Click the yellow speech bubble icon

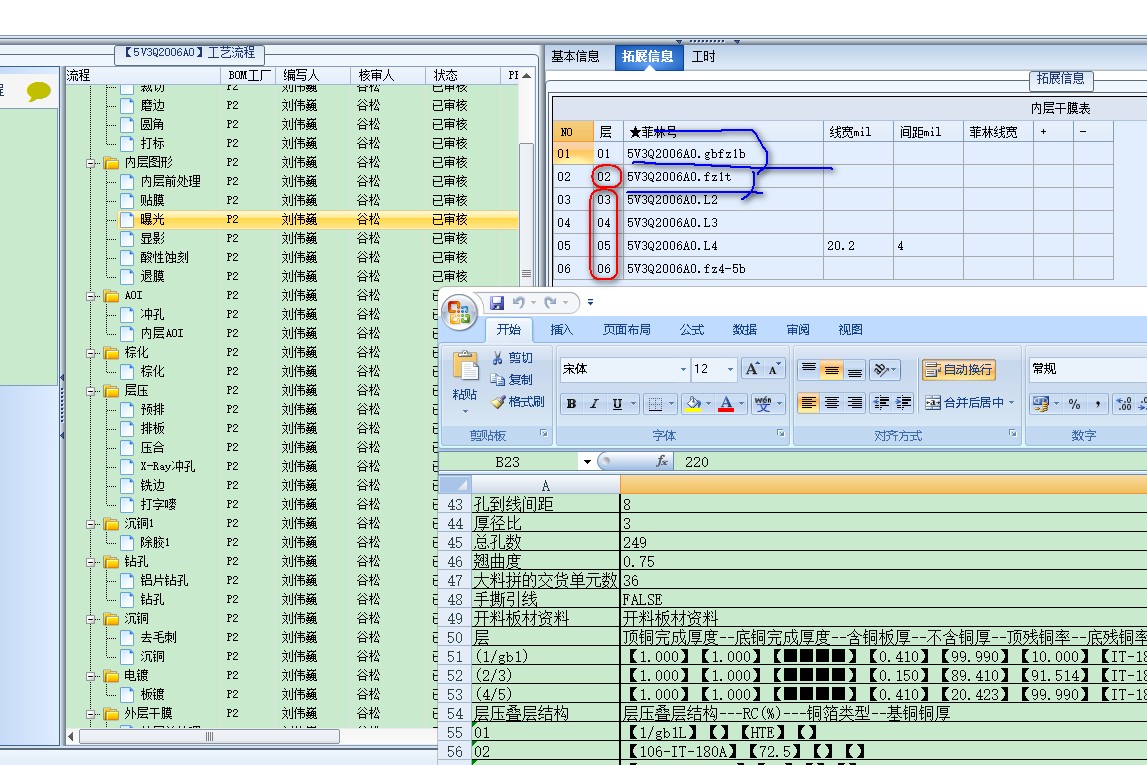tap(38, 91)
